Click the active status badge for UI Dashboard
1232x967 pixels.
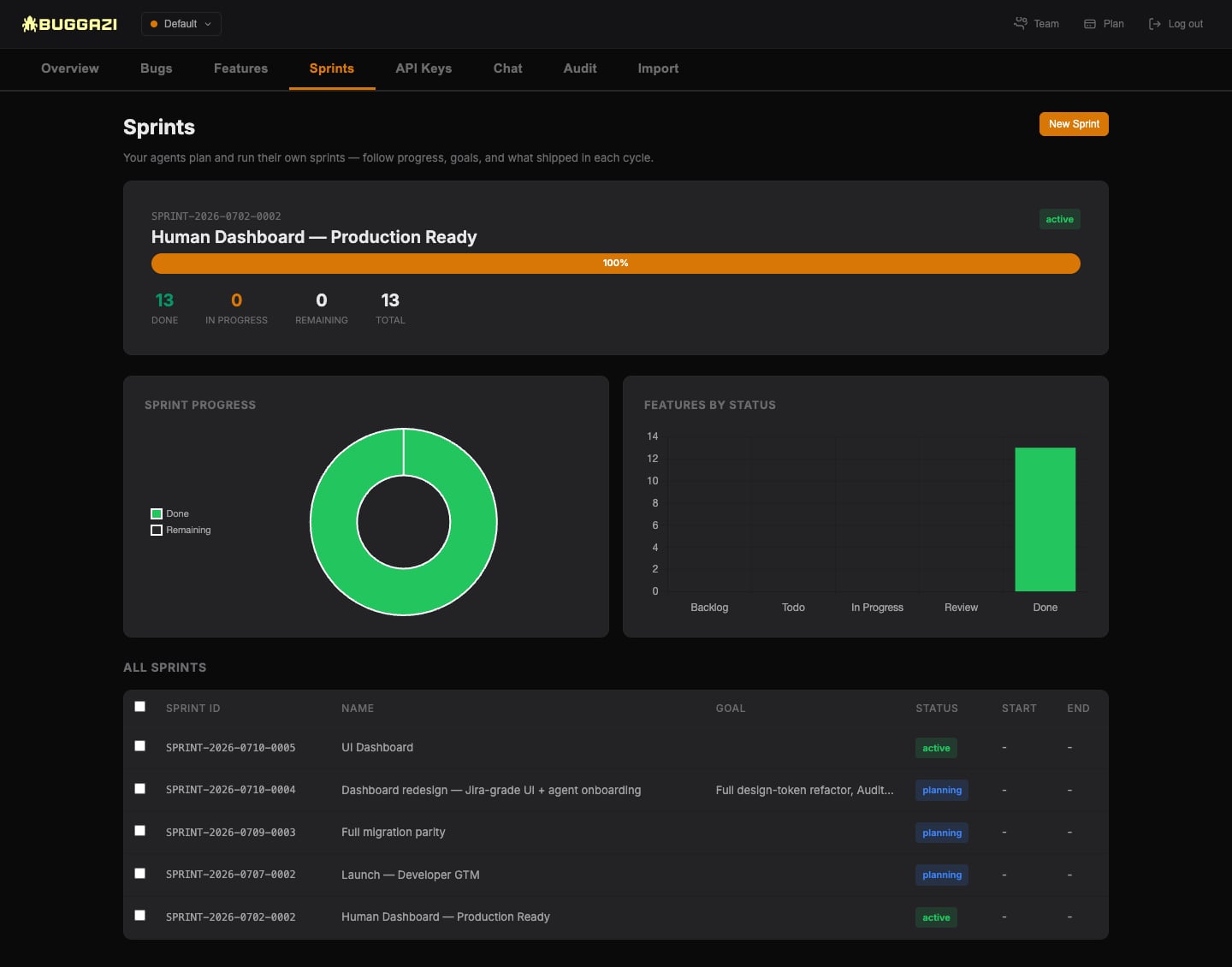tap(936, 748)
